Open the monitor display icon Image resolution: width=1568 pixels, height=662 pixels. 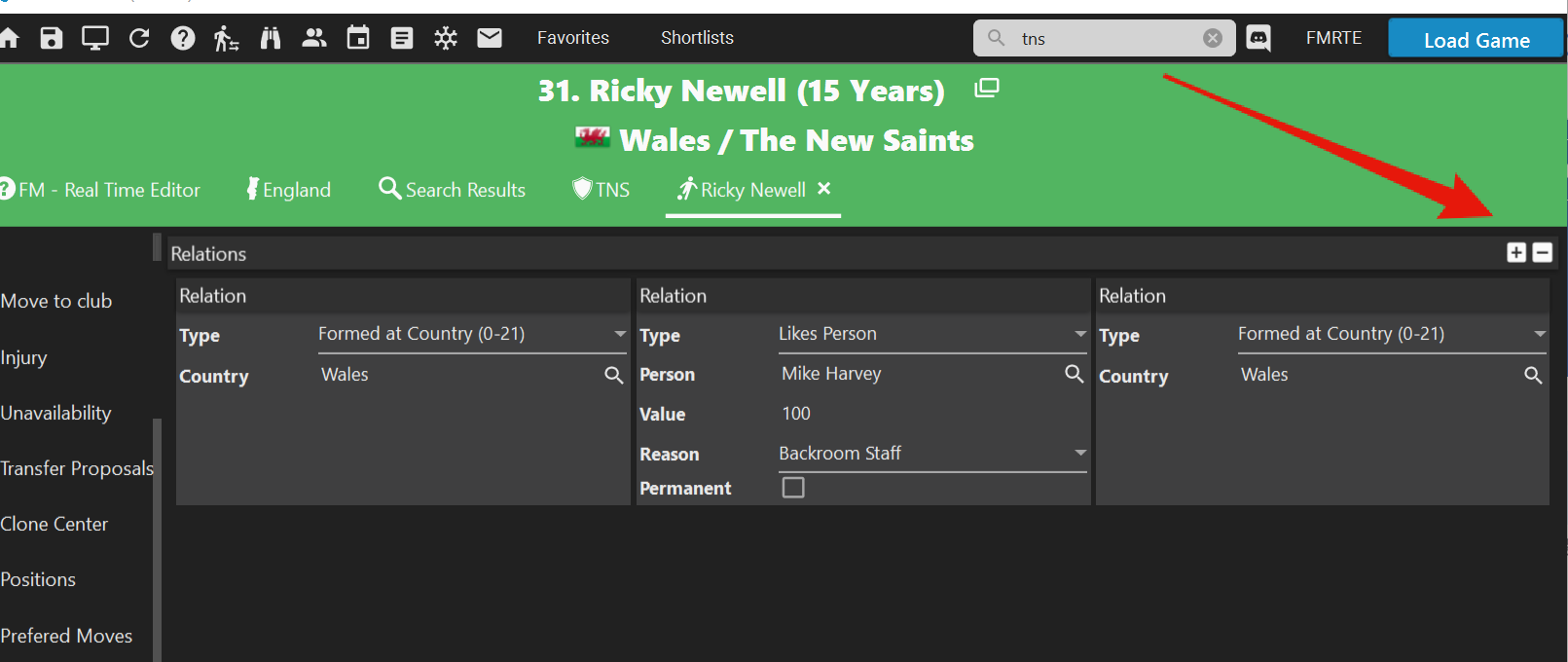coord(94,38)
